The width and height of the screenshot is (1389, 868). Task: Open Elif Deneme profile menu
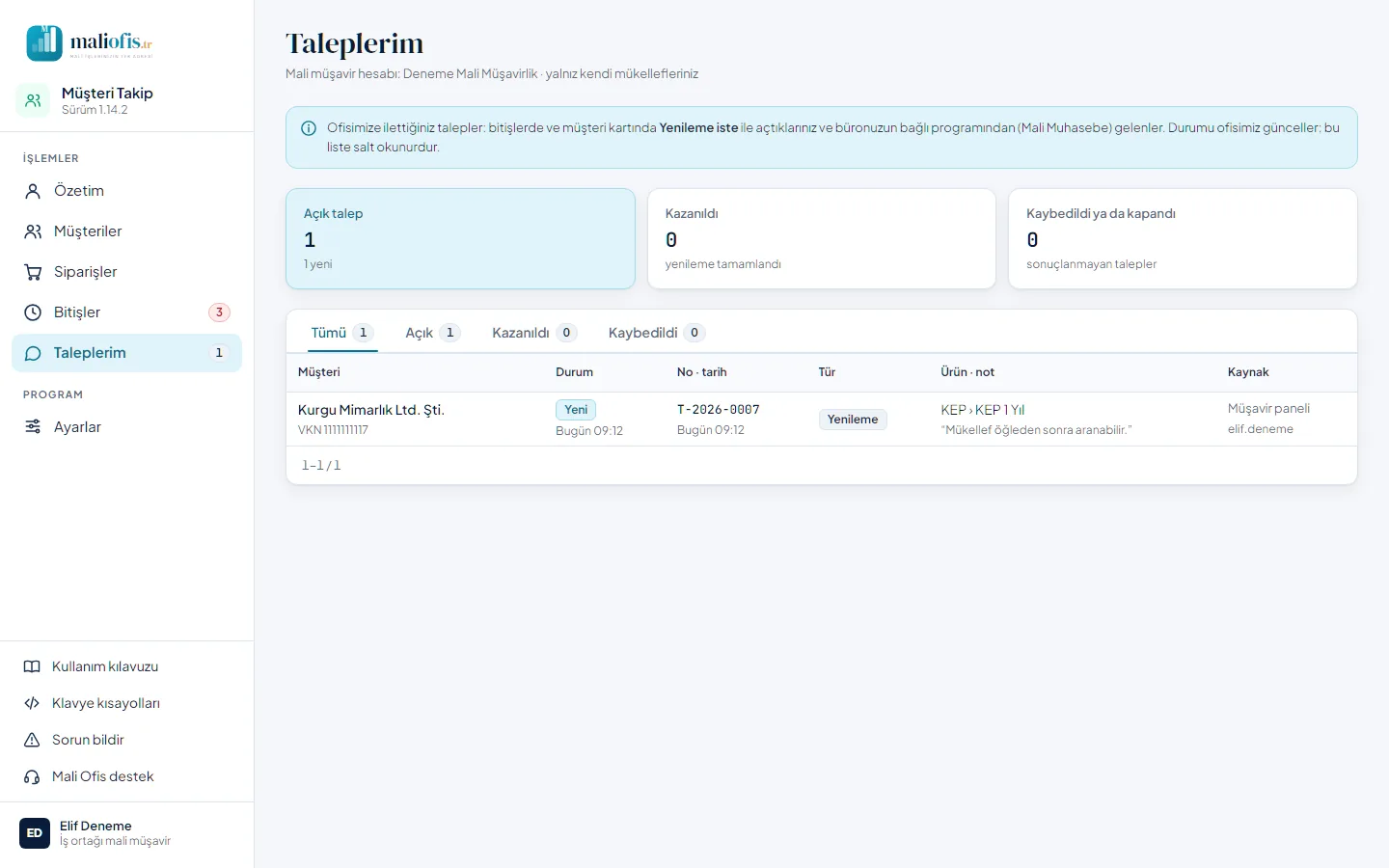(x=126, y=833)
